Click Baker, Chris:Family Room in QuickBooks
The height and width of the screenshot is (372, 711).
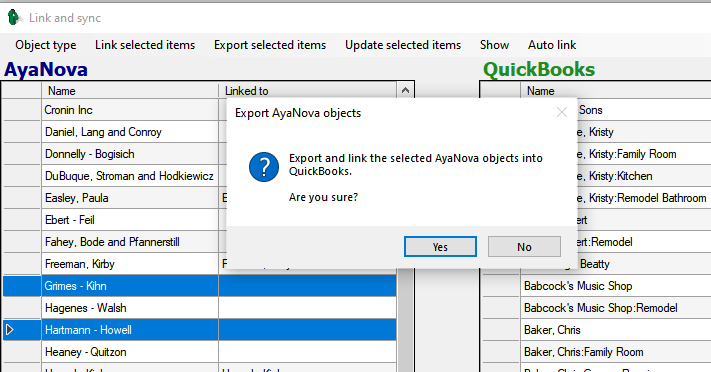[x=616, y=352]
